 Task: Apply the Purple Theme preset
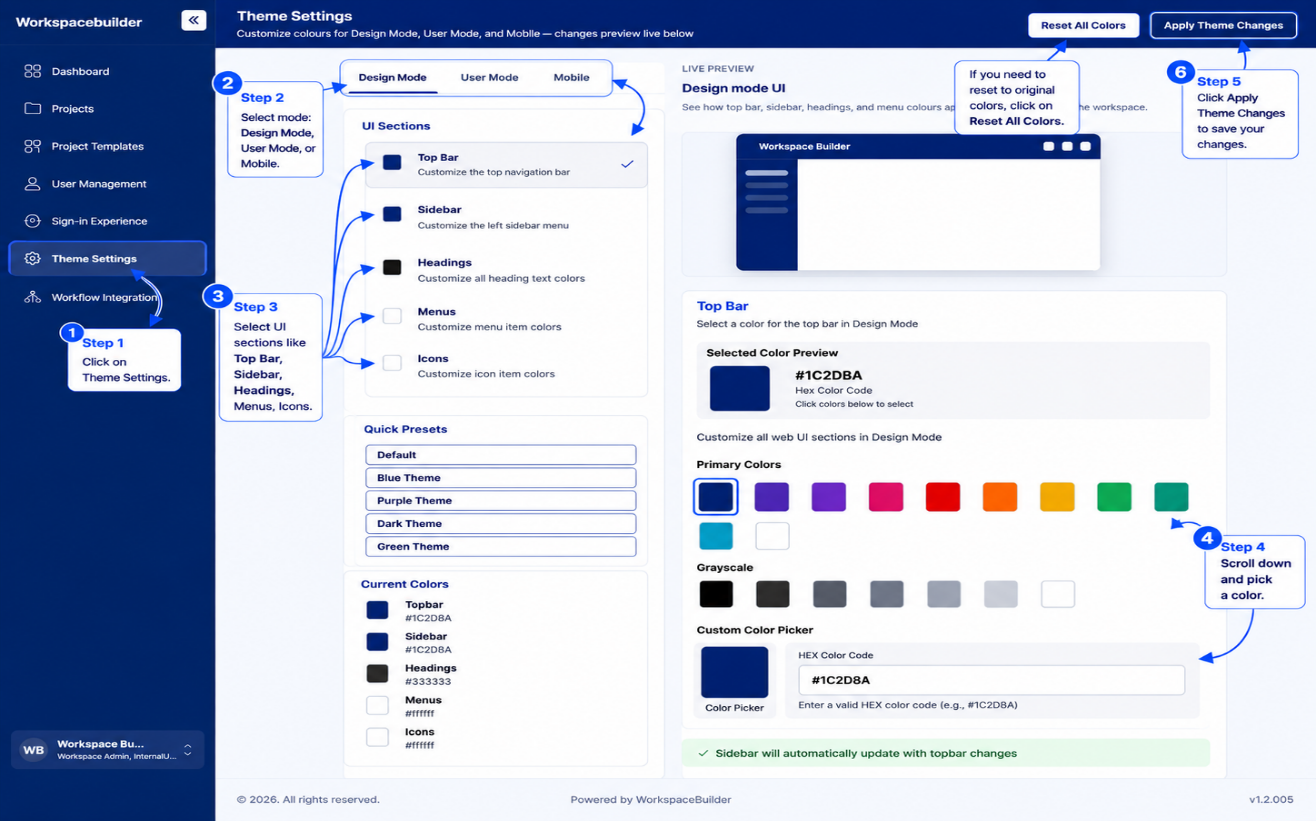click(x=500, y=501)
